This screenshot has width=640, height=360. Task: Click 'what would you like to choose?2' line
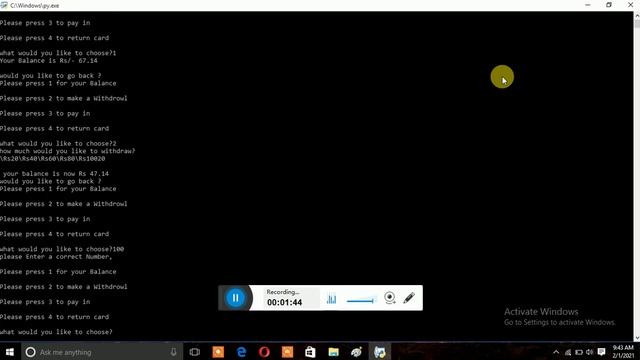click(x=58, y=144)
